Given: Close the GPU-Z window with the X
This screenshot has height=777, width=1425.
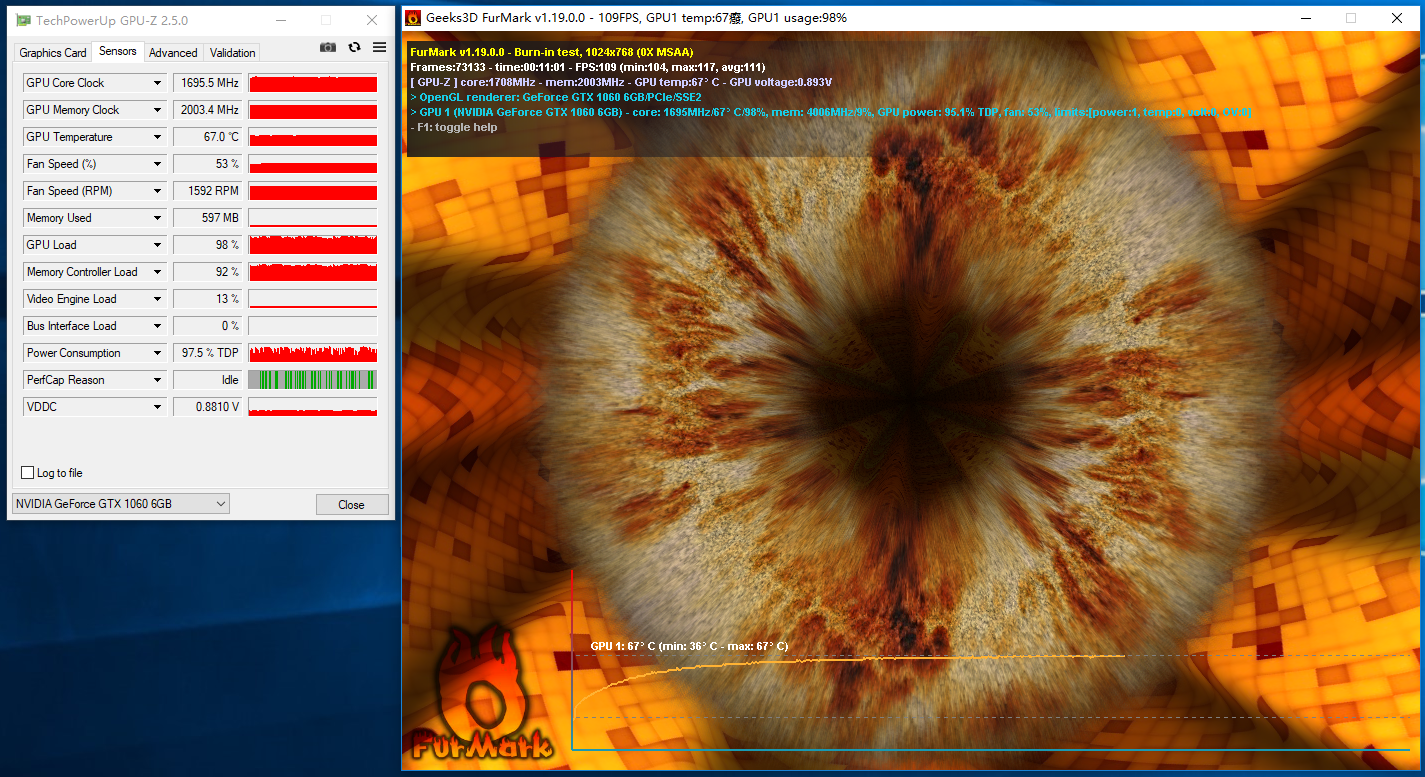Looking at the screenshot, I should [372, 20].
